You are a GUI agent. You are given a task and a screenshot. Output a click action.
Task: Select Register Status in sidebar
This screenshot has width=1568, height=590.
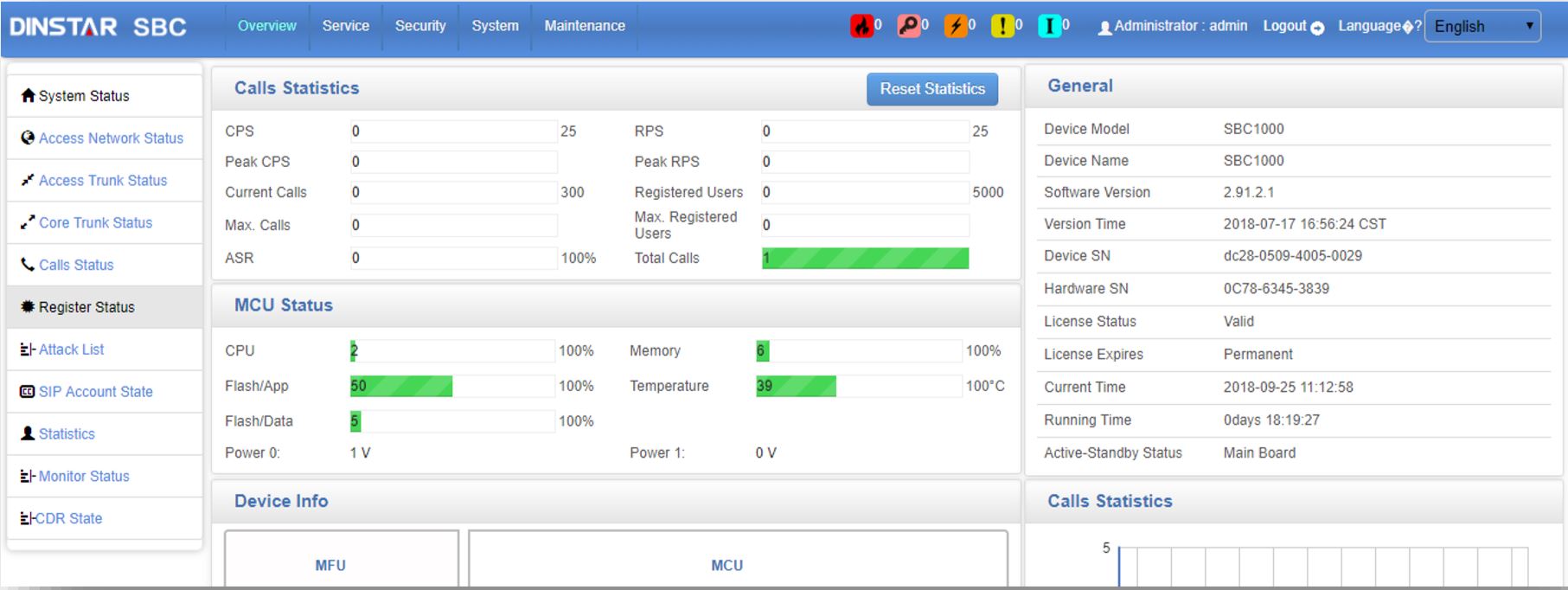86,307
